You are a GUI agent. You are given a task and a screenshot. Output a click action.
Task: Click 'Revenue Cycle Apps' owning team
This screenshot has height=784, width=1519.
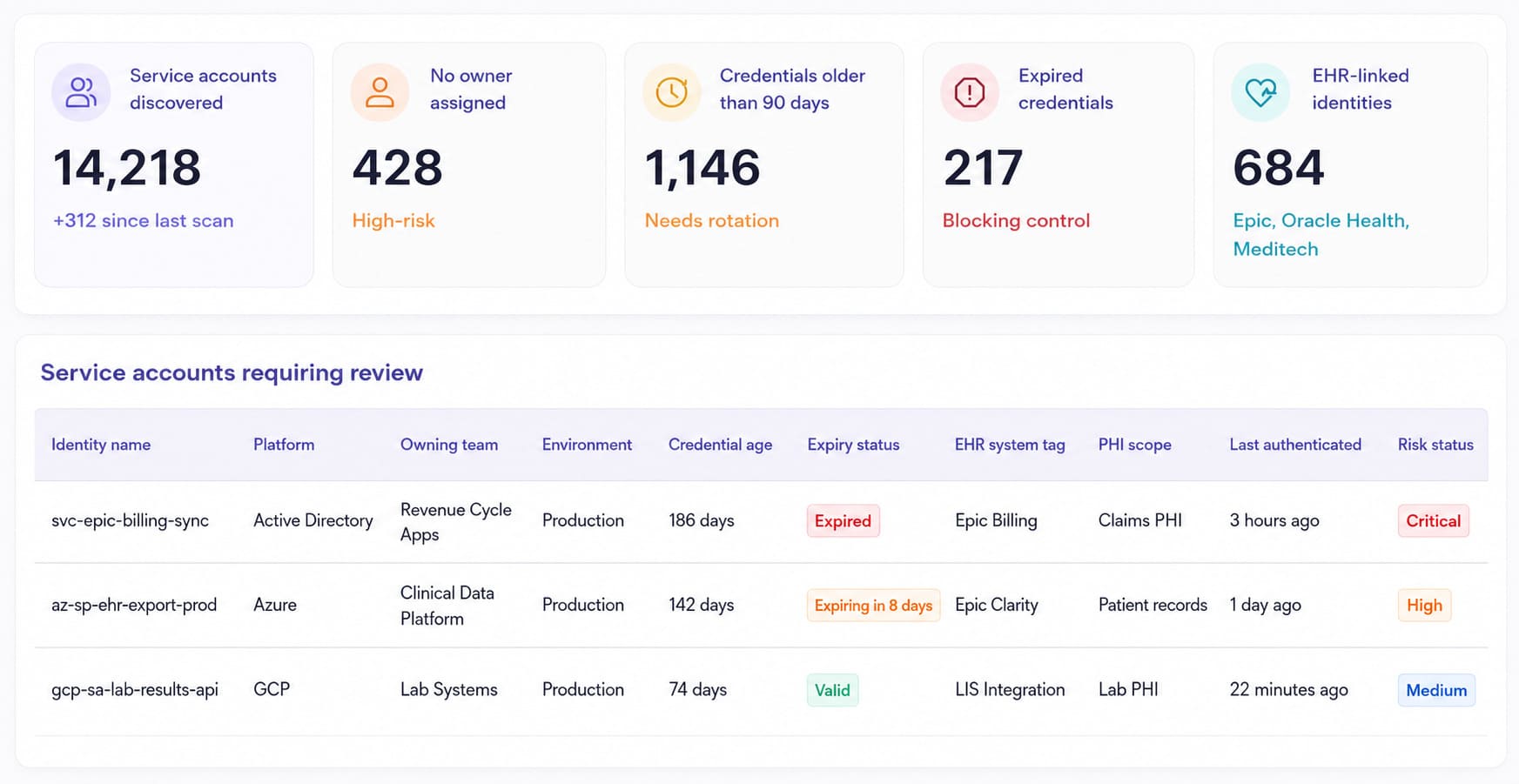pyautogui.click(x=456, y=522)
